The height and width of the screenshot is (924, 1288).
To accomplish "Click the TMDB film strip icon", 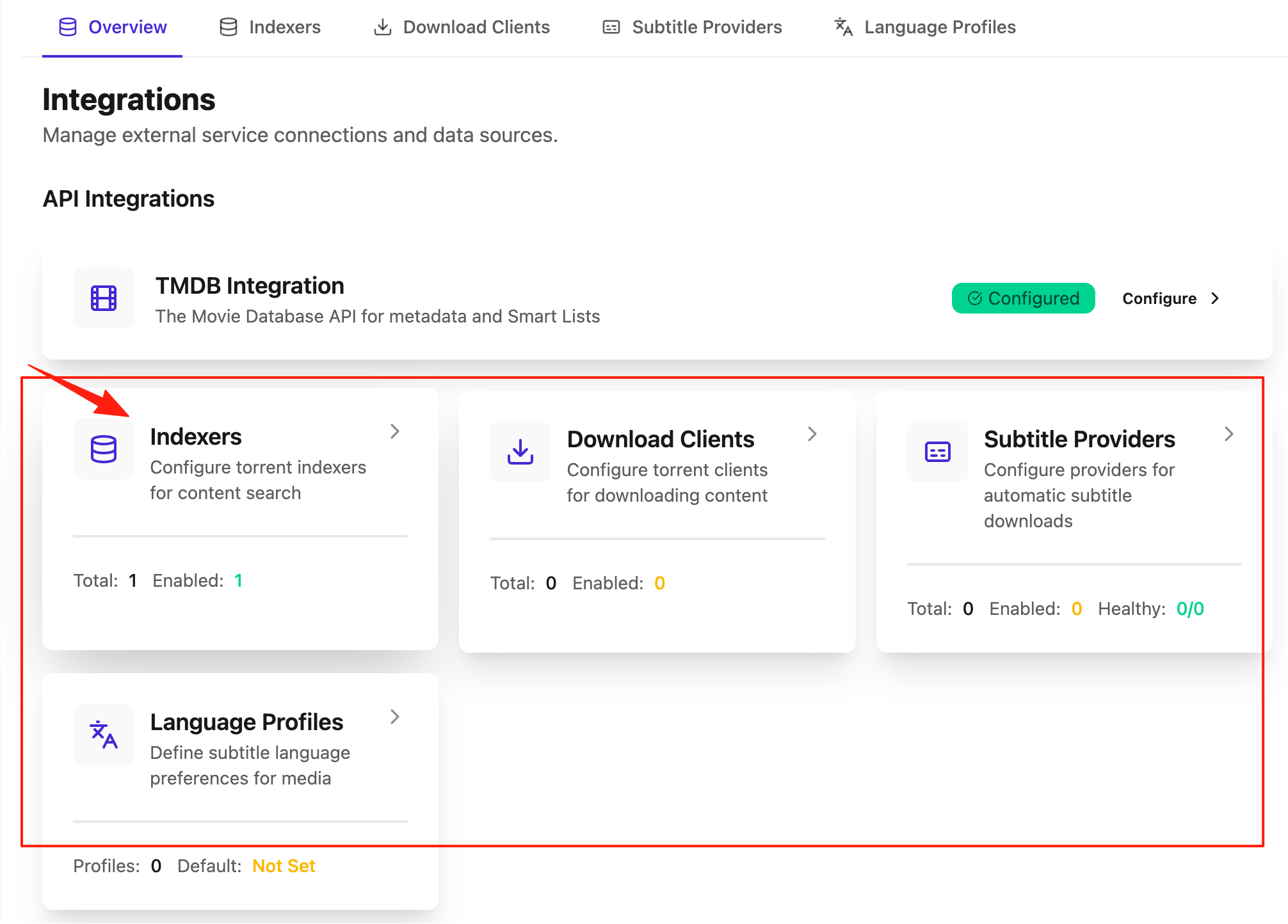I will pos(104,298).
